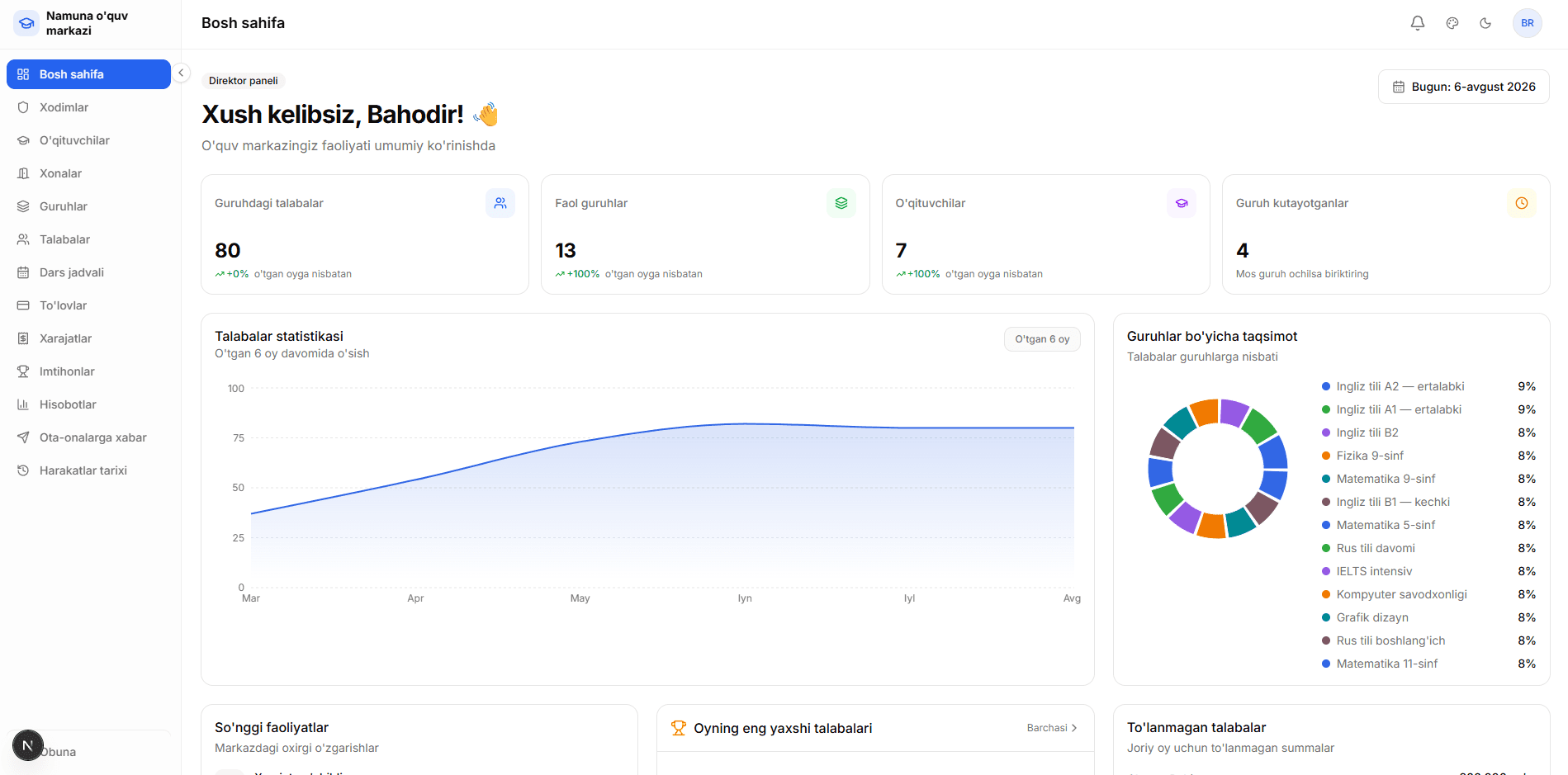The image size is (1568, 775).
Task: Click the round N badge at bottom left
Action: coord(28,745)
